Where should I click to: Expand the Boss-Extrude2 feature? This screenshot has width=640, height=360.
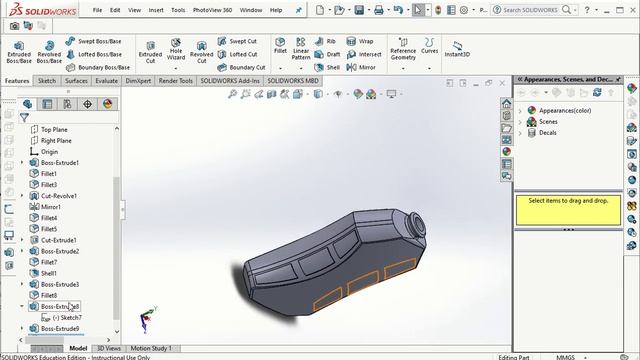coord(22,251)
